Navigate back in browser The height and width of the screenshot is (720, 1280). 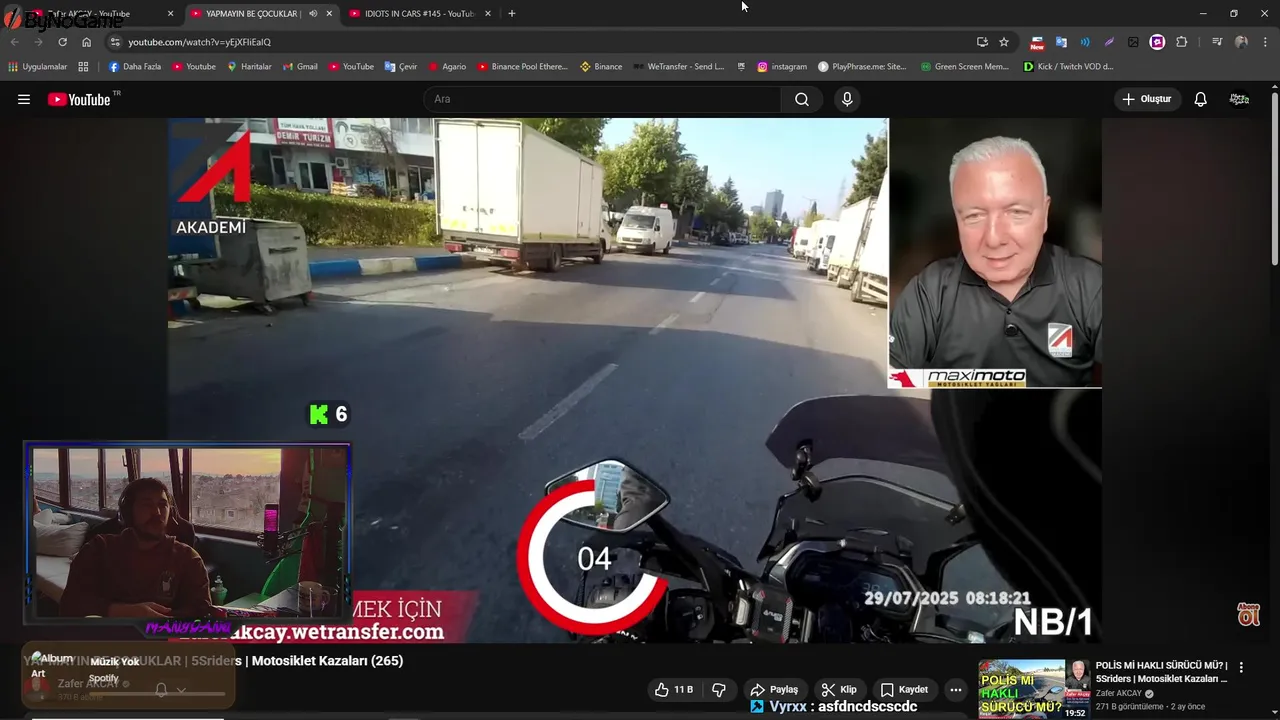pos(14,42)
